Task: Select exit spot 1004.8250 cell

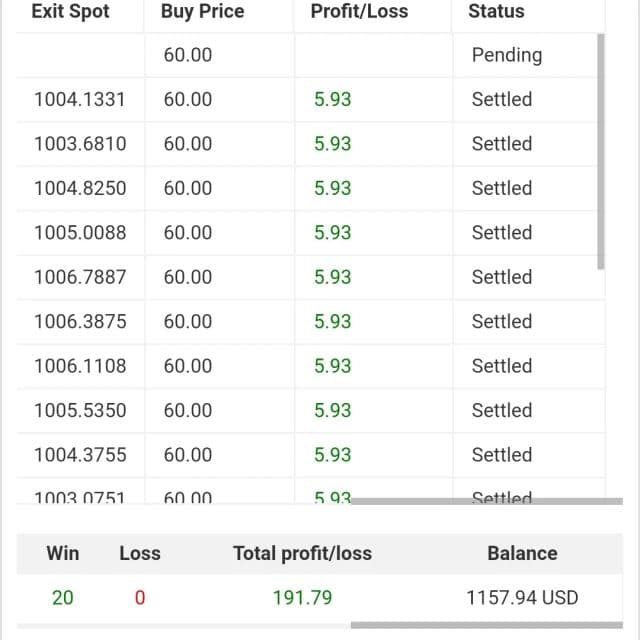Action: tap(80, 189)
